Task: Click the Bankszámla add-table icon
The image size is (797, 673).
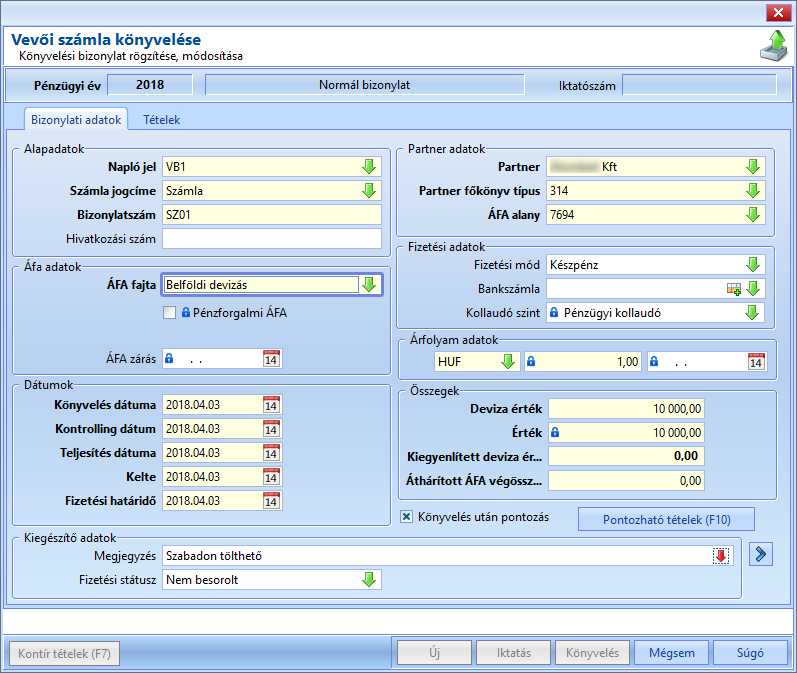Action: pos(733,289)
